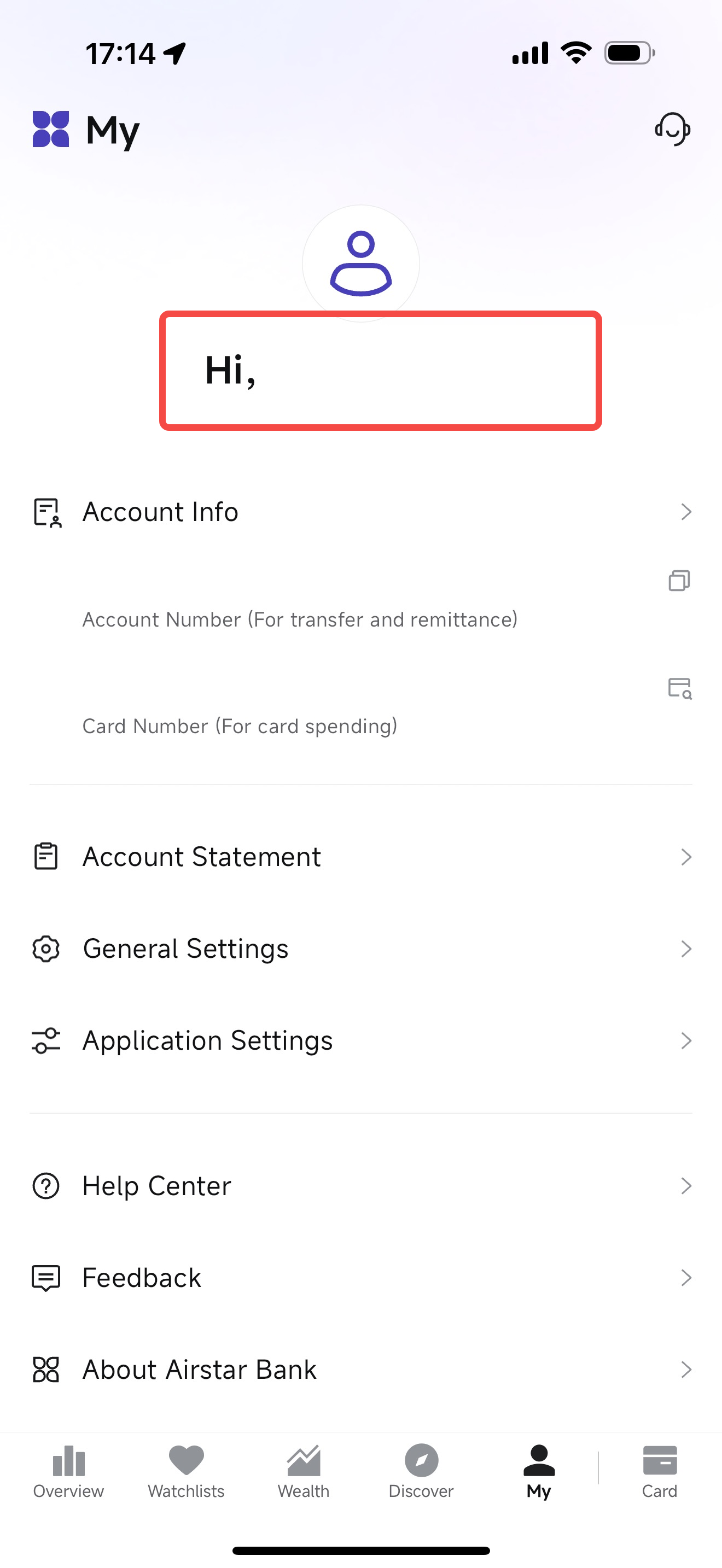Expand Application Settings with its chevron

tap(686, 1041)
